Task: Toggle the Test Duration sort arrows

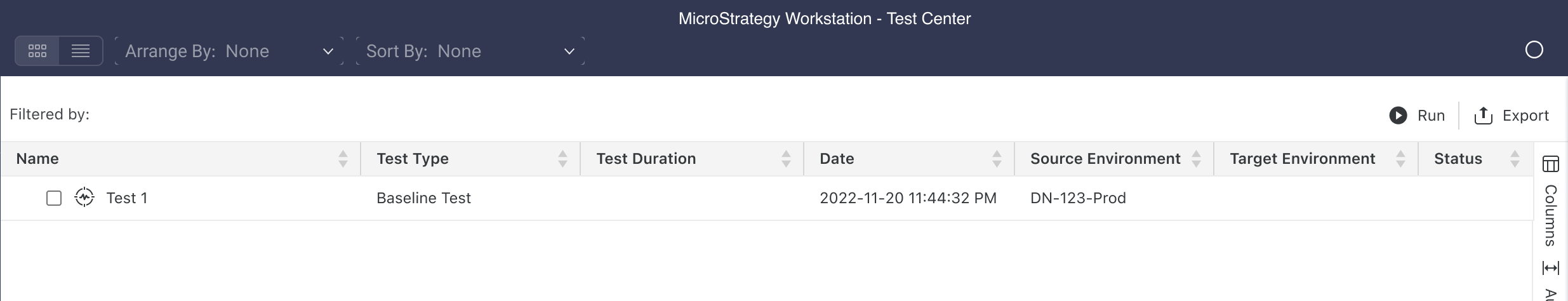Action: 786,159
